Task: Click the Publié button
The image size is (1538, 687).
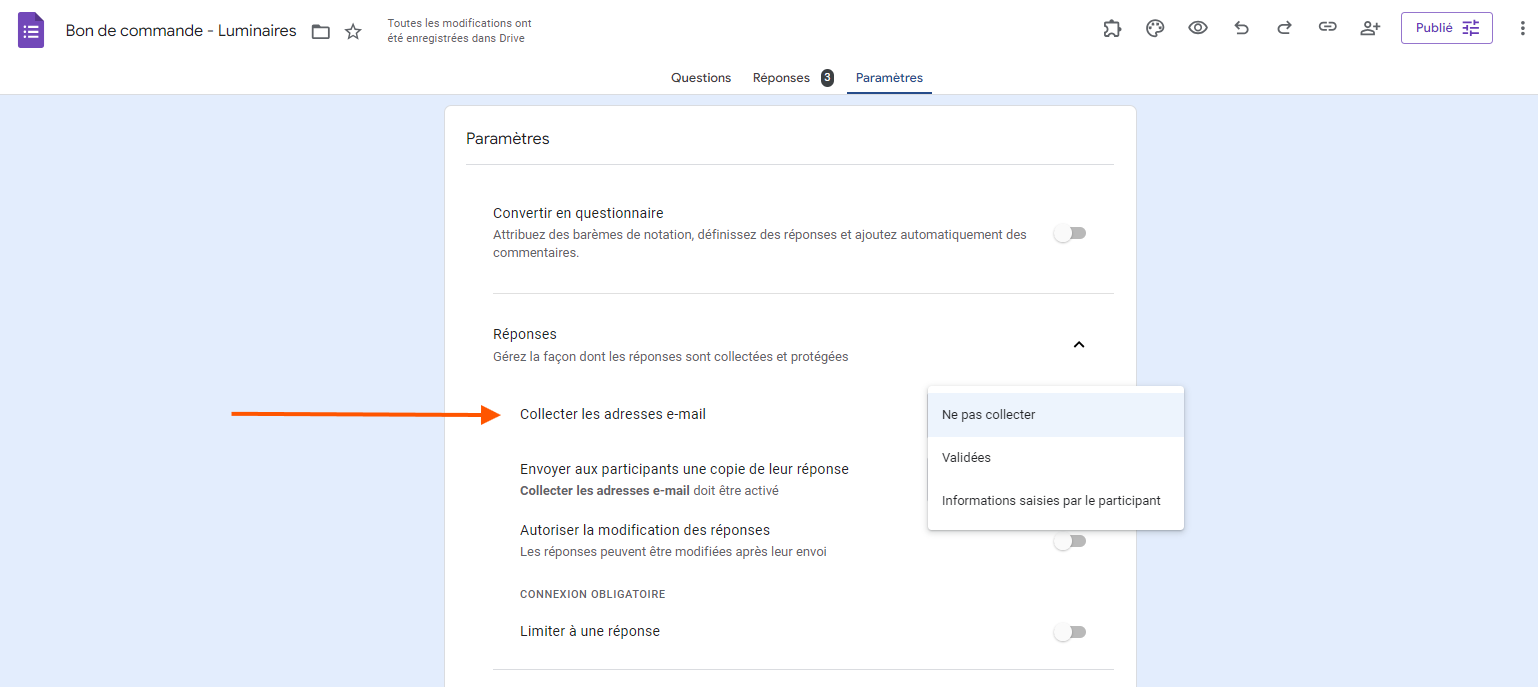Action: click(1446, 27)
